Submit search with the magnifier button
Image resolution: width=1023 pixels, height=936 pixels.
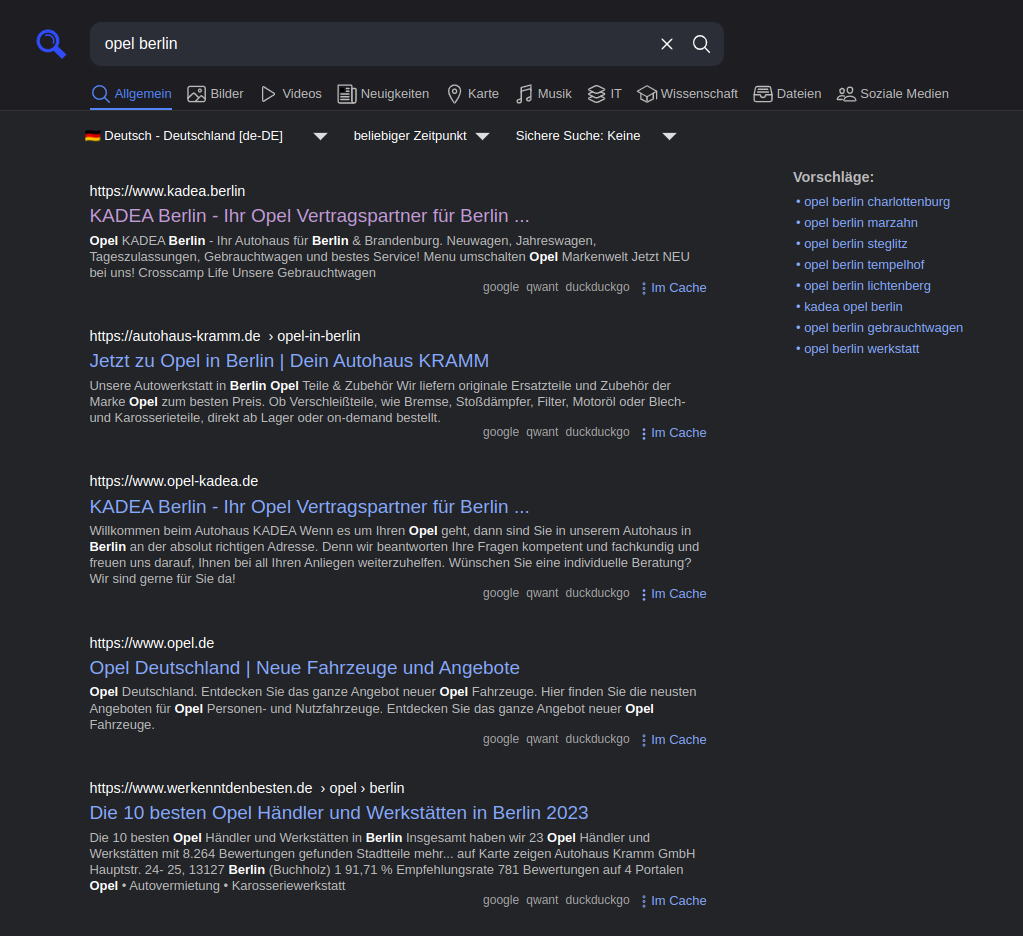[x=701, y=44]
